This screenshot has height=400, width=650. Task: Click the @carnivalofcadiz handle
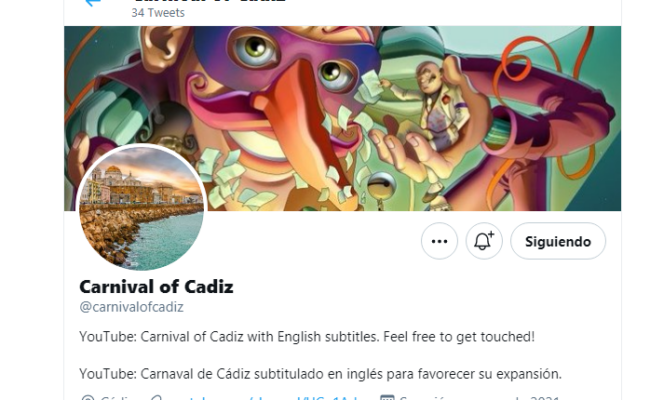pos(131,307)
